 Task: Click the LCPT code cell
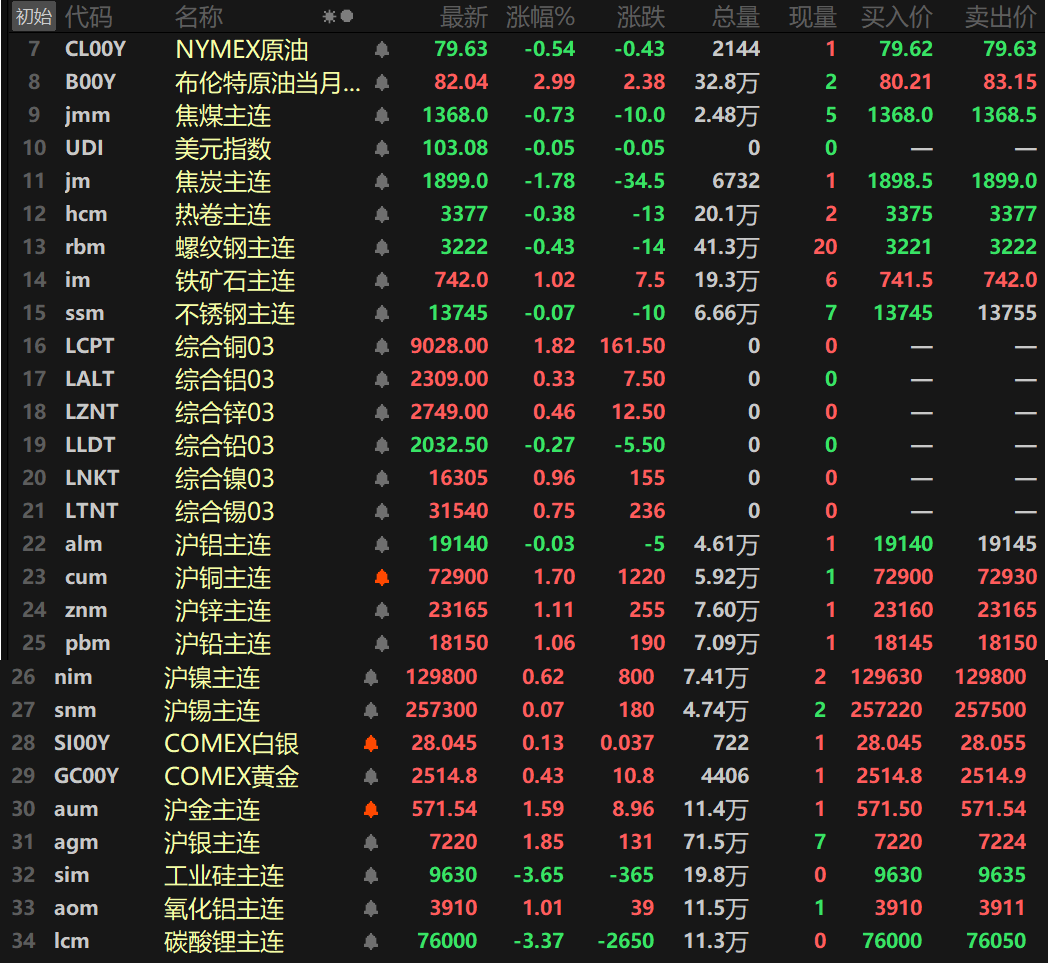point(90,346)
